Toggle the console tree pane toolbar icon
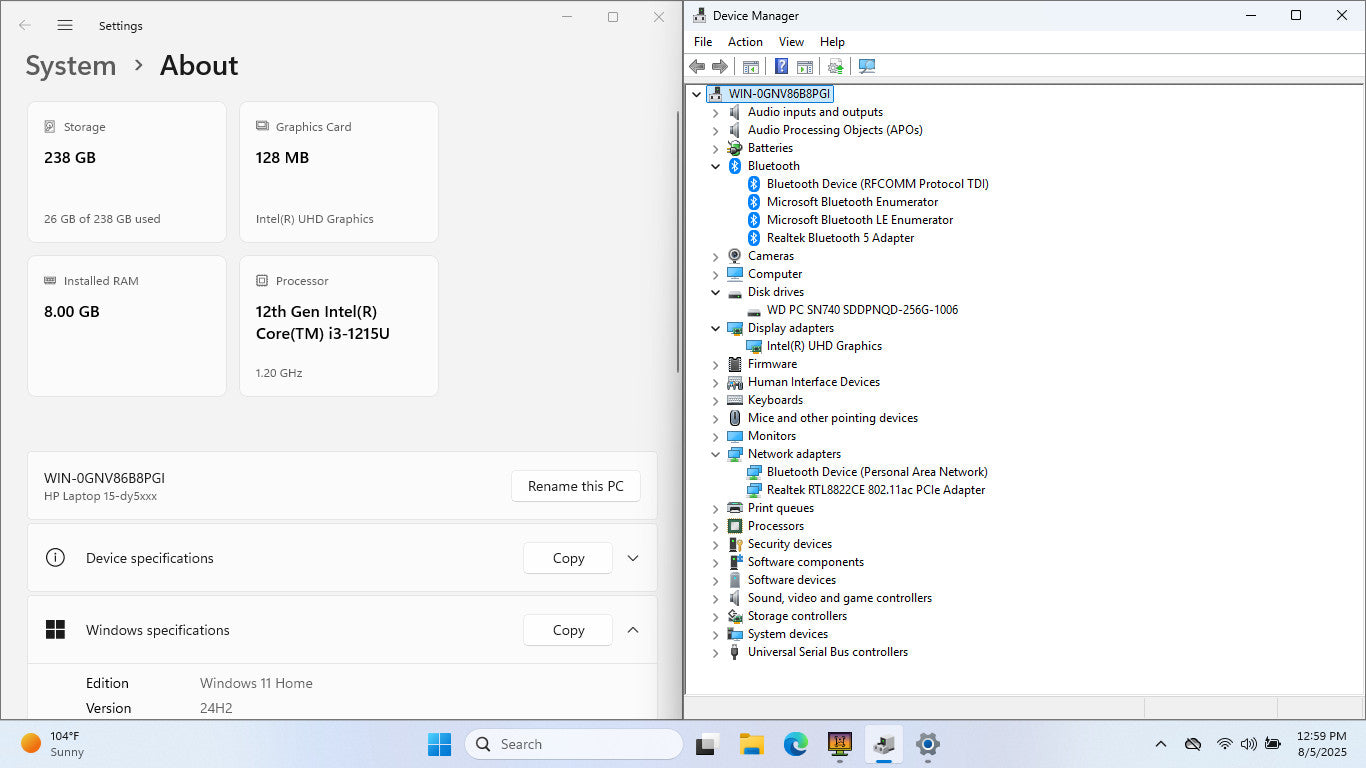This screenshot has width=1366, height=768. 751,66
